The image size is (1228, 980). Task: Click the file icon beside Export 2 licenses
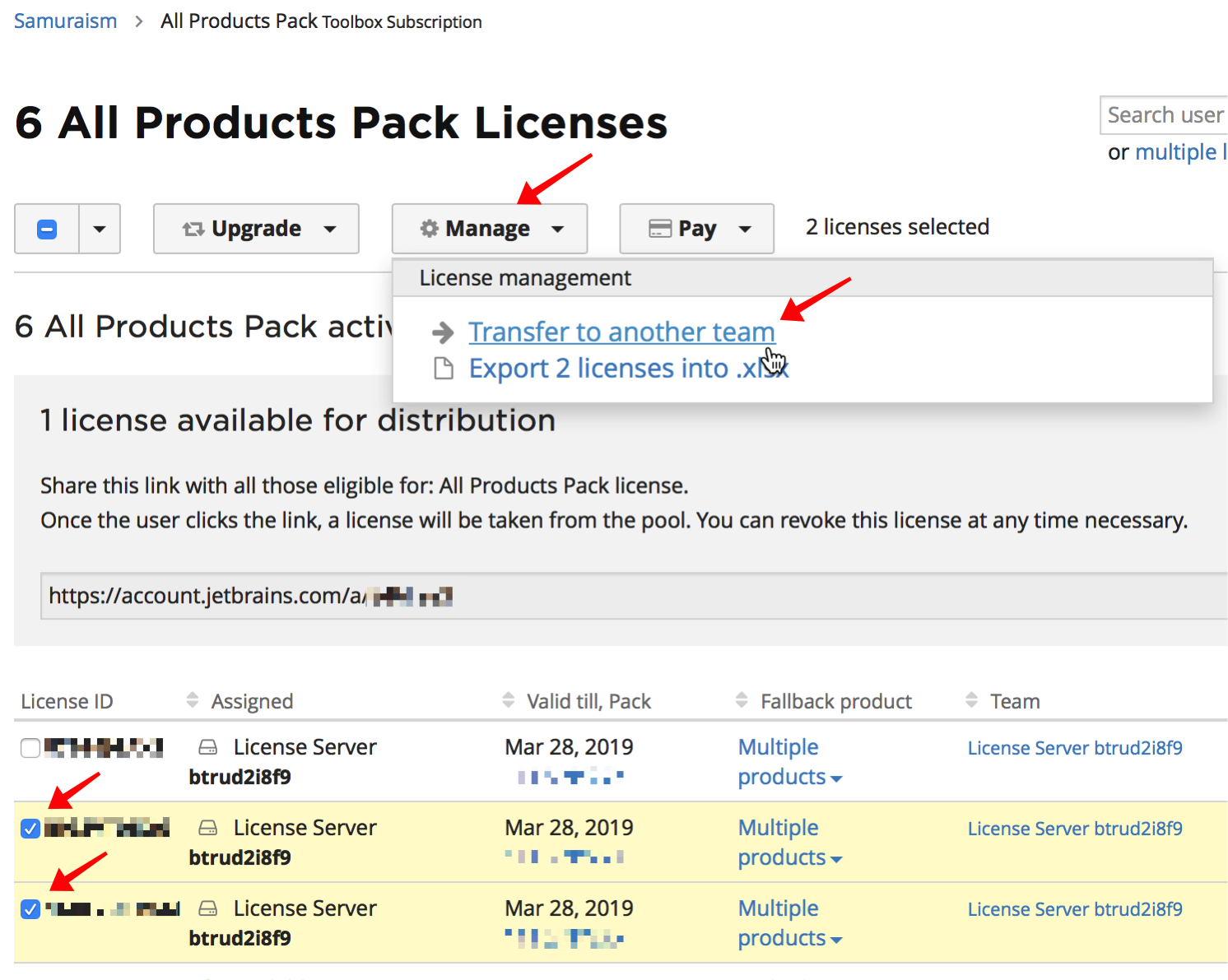click(x=444, y=368)
